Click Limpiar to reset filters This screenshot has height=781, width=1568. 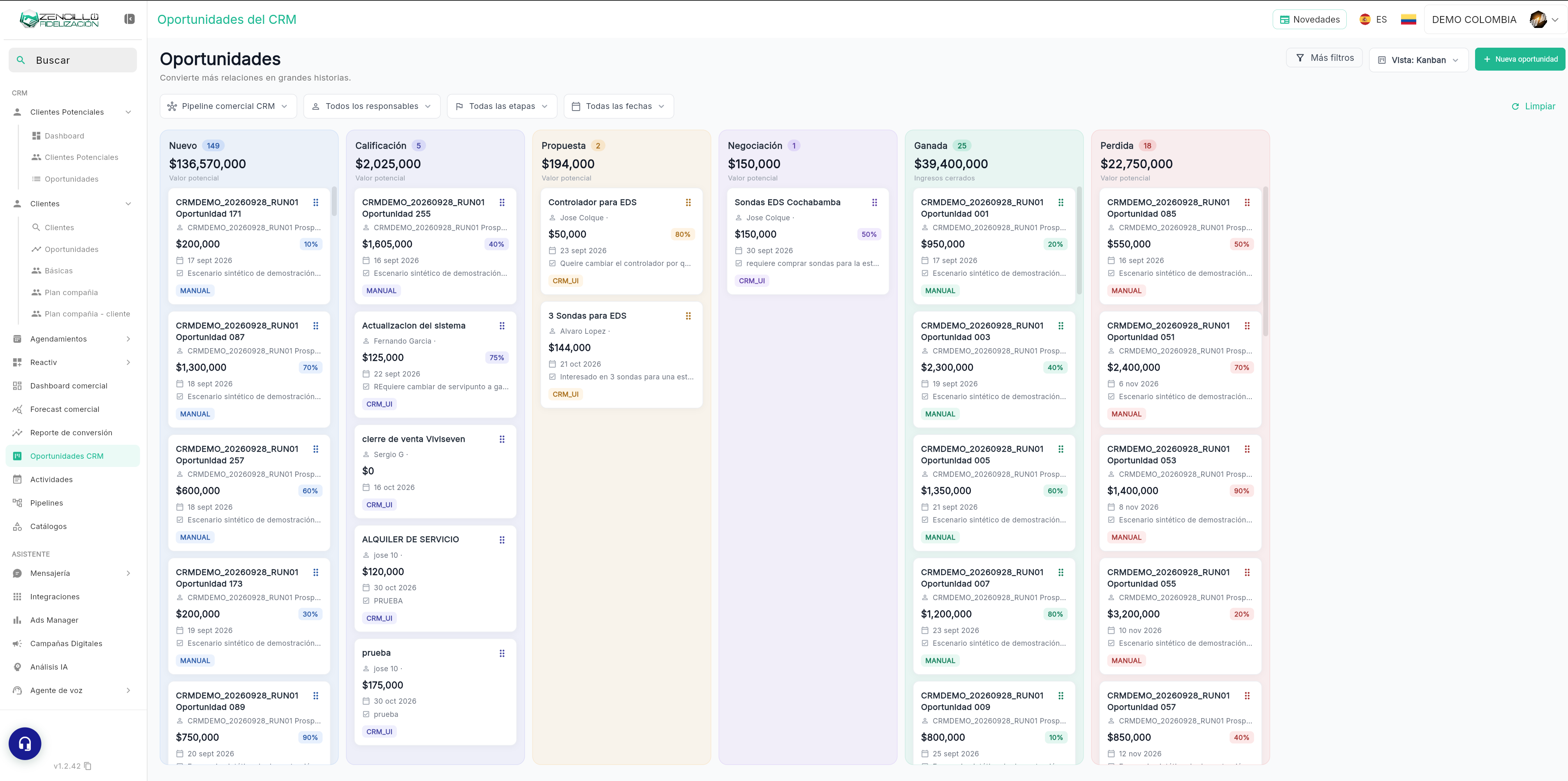click(x=1533, y=106)
